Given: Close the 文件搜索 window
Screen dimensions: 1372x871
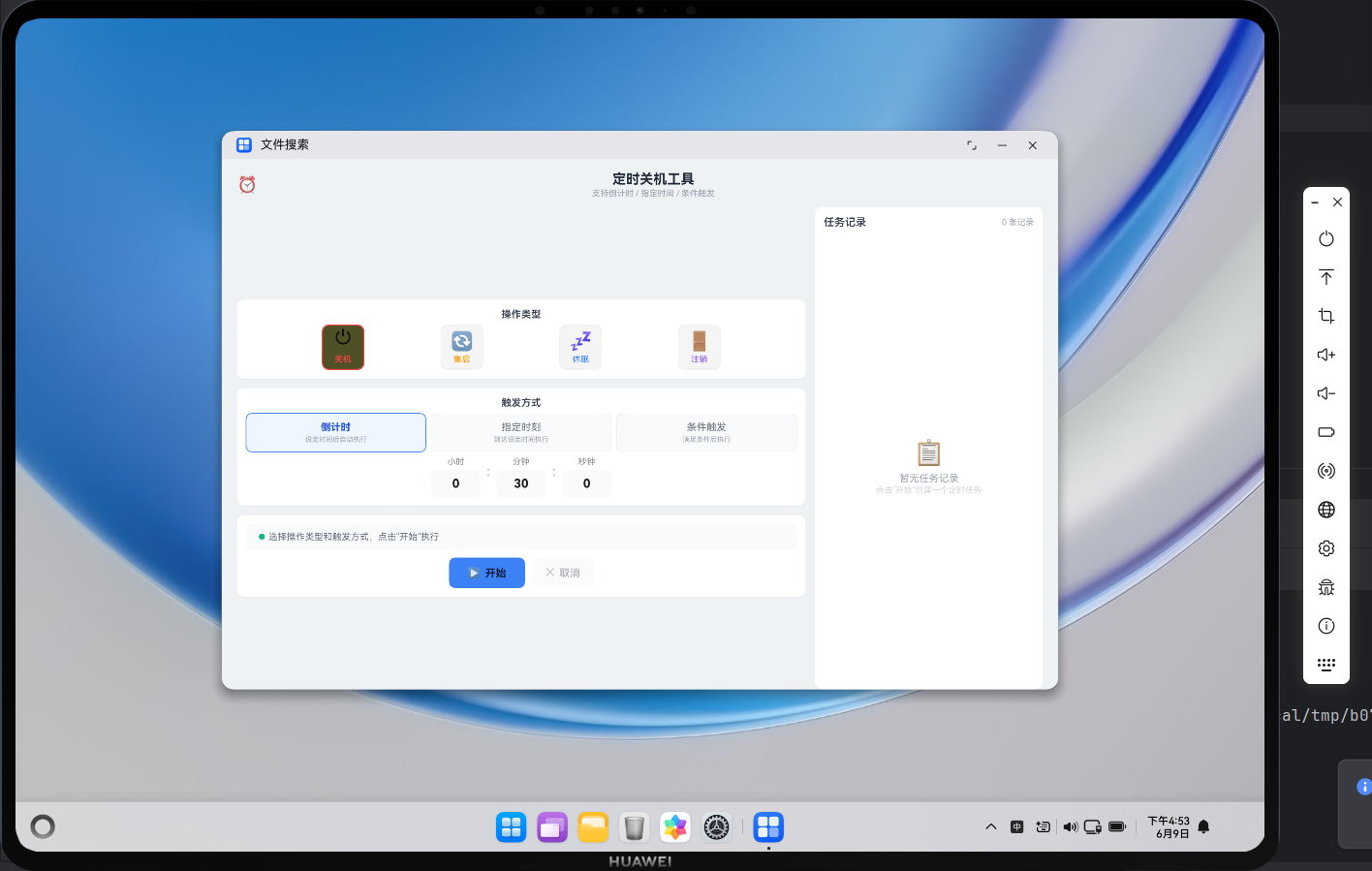Looking at the screenshot, I should [x=1033, y=145].
